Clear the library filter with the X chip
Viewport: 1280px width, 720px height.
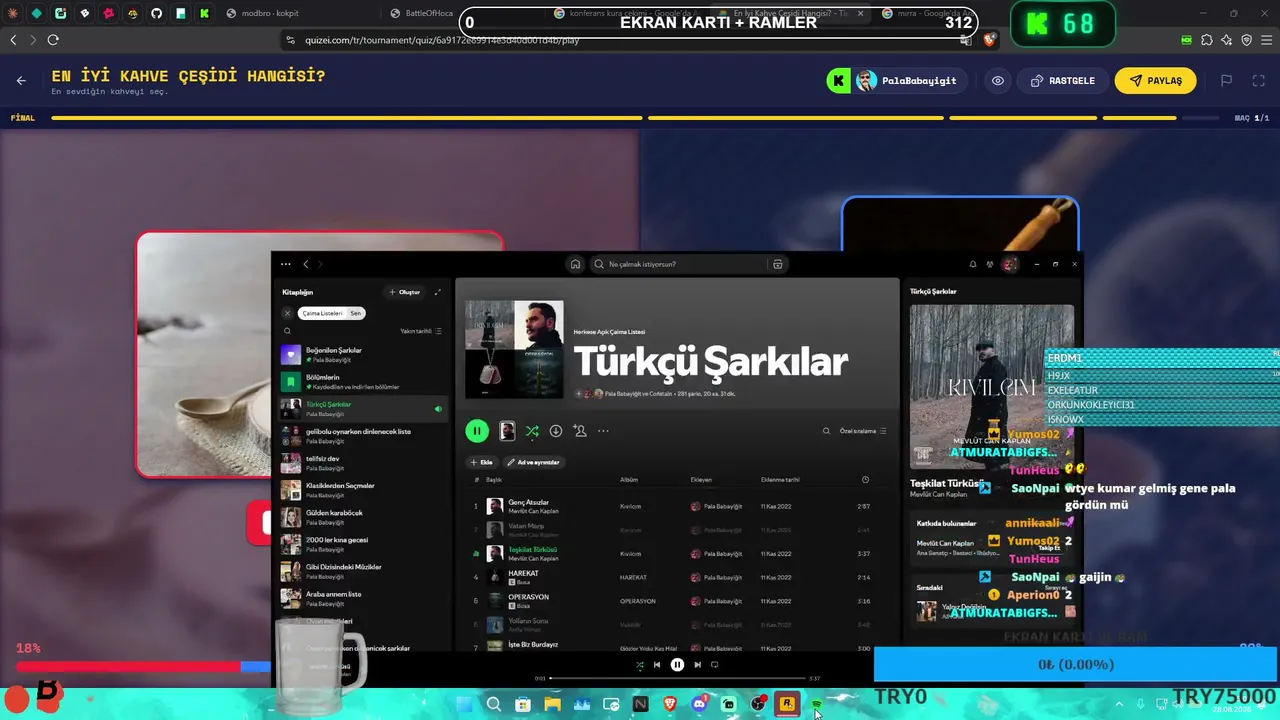[287, 313]
